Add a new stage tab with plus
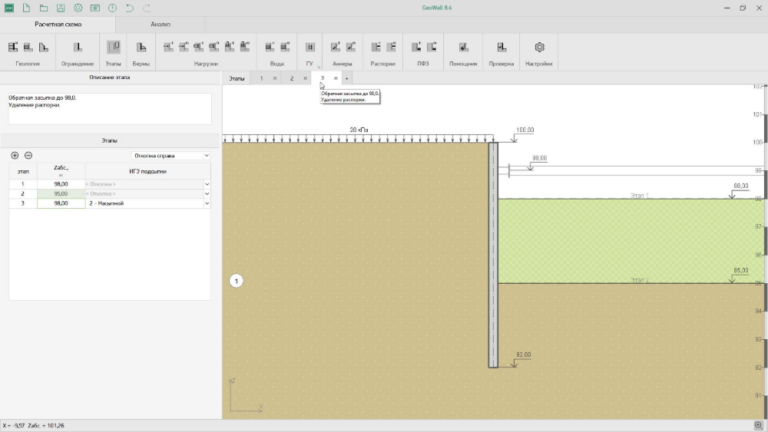Viewport: 768px width, 432px height. click(346, 78)
